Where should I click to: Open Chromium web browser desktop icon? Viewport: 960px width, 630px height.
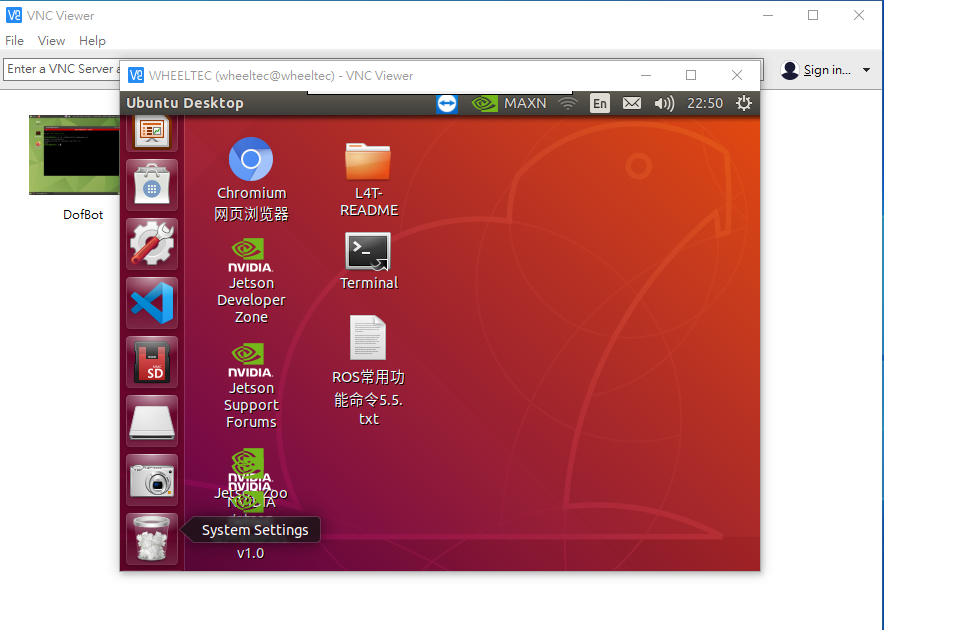pyautogui.click(x=250, y=159)
